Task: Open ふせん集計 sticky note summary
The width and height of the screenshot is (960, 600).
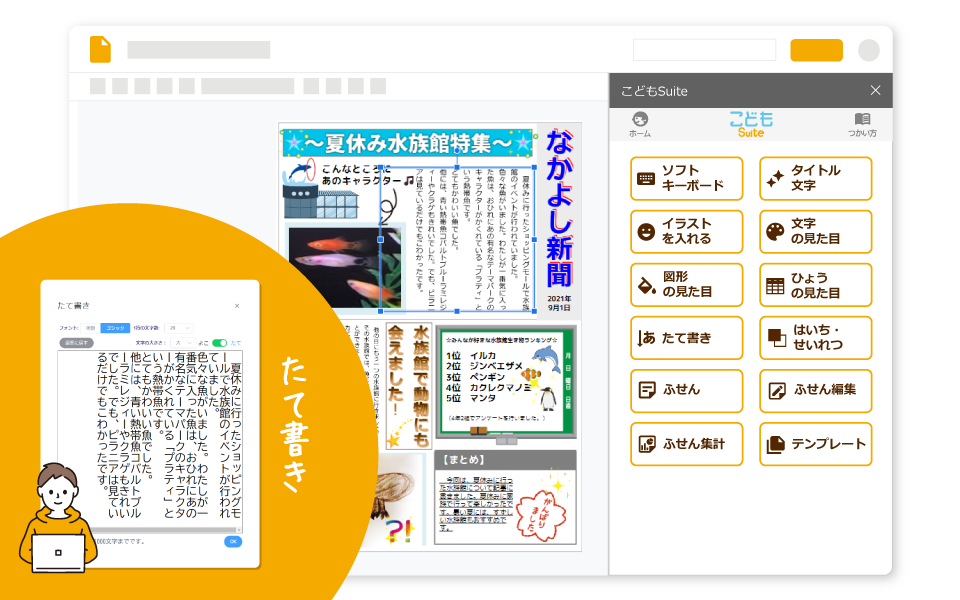Action: pyautogui.click(x=686, y=444)
